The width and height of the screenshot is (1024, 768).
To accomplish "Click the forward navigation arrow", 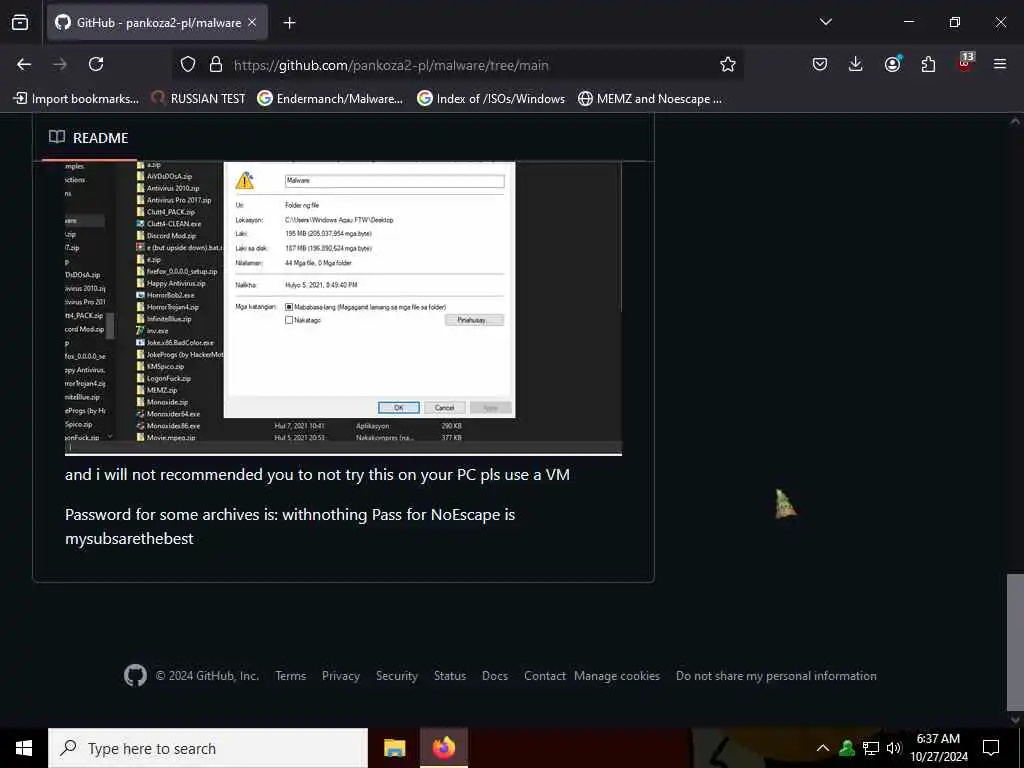I will click(x=60, y=64).
